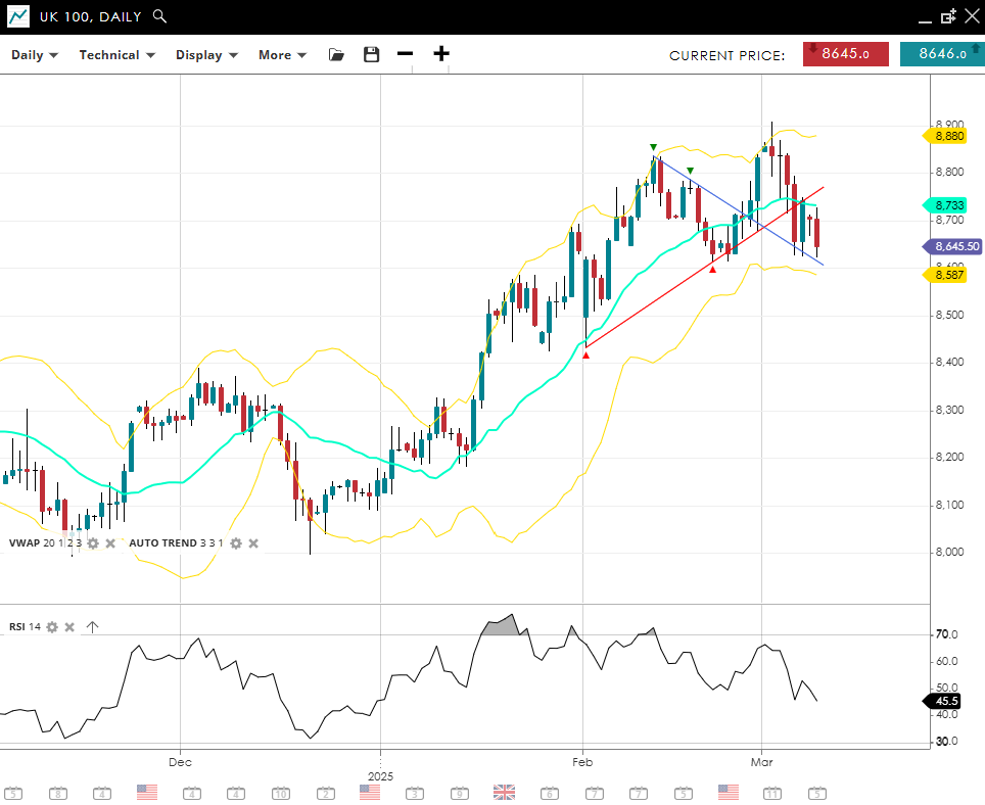The height and width of the screenshot is (805, 985).
Task: Save chart using the floppy disk icon
Action: 371,55
